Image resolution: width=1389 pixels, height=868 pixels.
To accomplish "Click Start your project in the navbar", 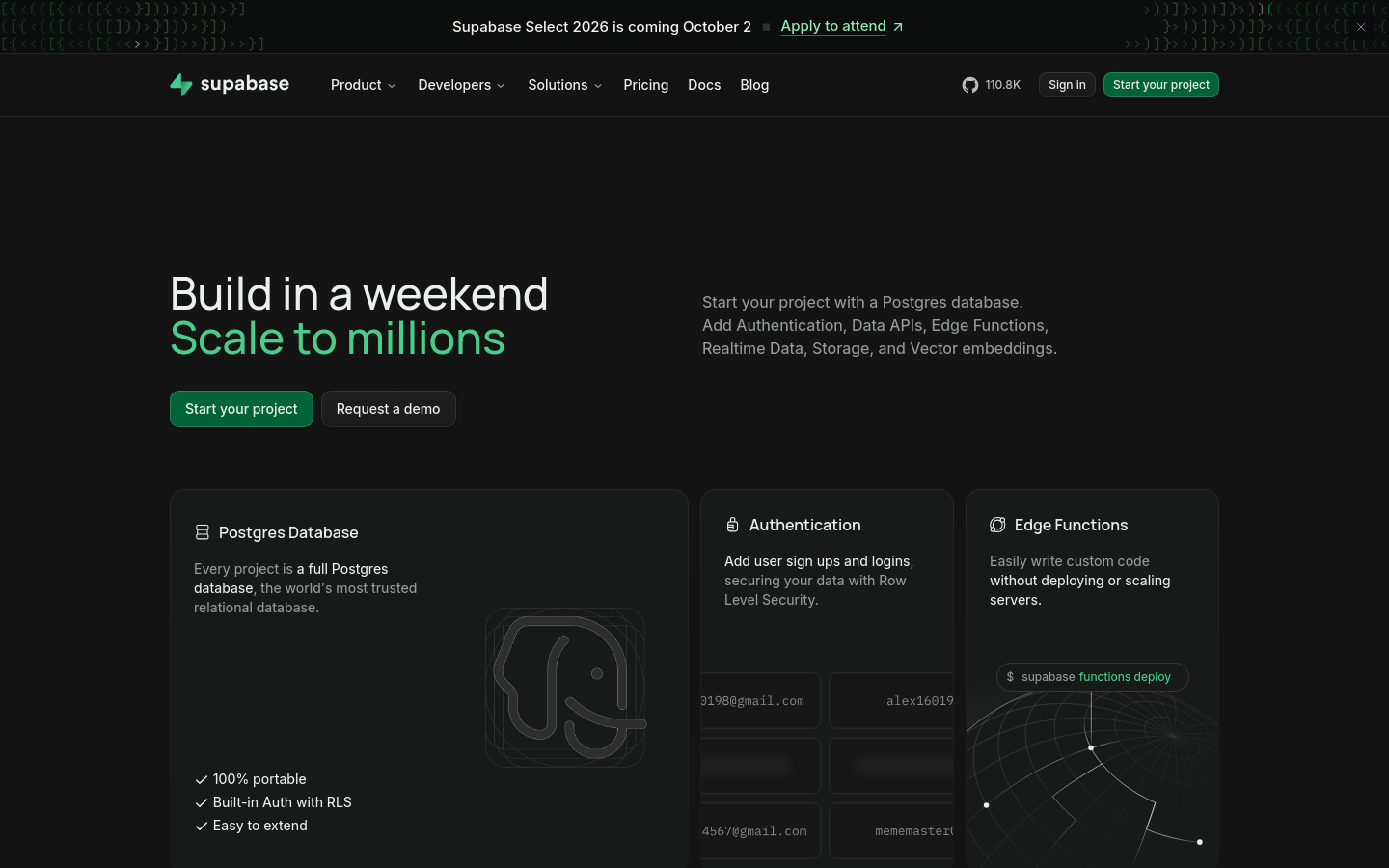I will coord(1161,85).
